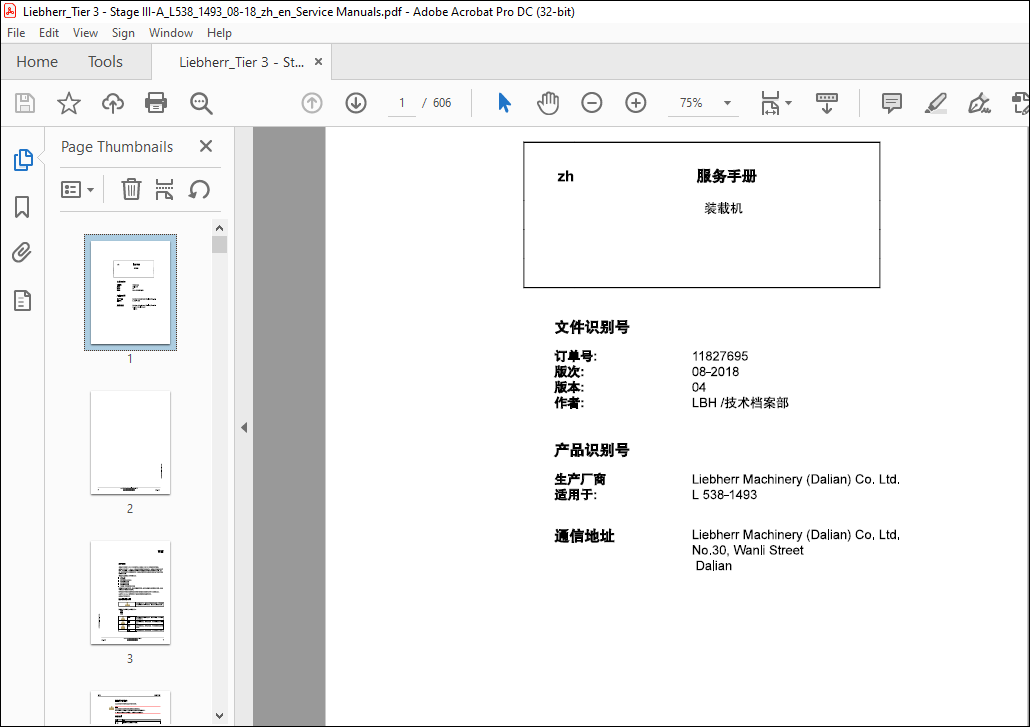Click the order number 11827695

(x=720, y=356)
